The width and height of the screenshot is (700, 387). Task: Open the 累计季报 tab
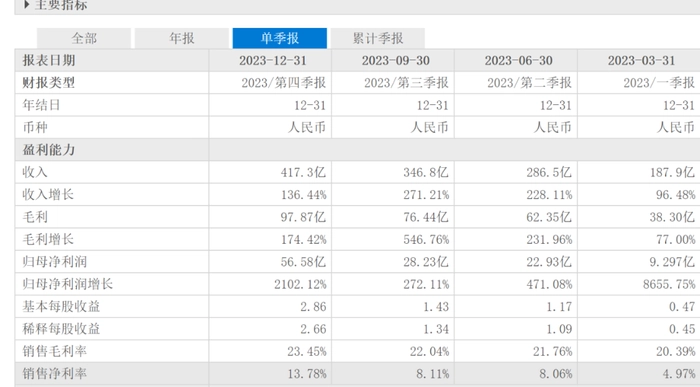click(x=378, y=38)
